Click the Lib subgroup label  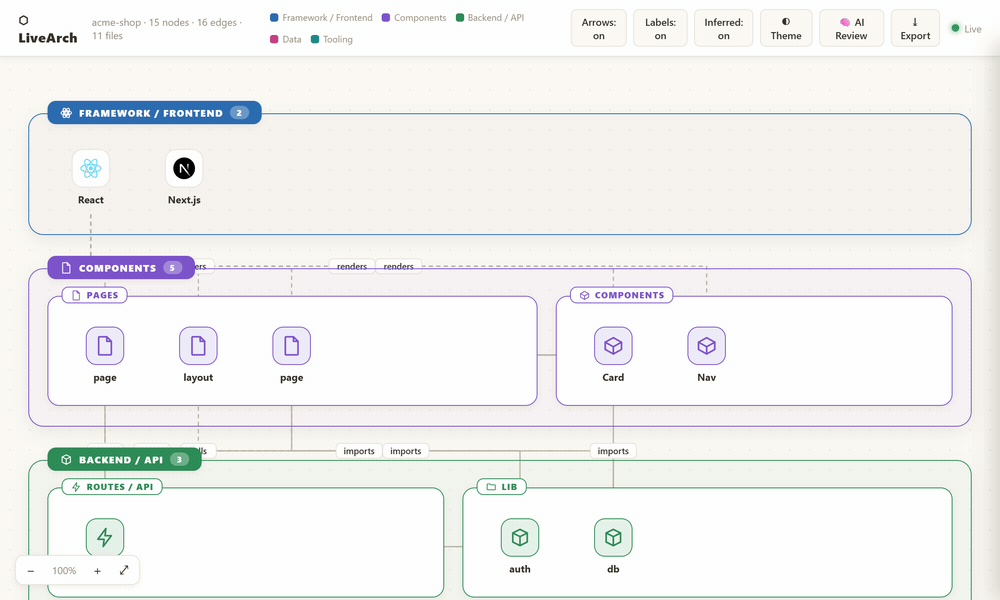[502, 487]
